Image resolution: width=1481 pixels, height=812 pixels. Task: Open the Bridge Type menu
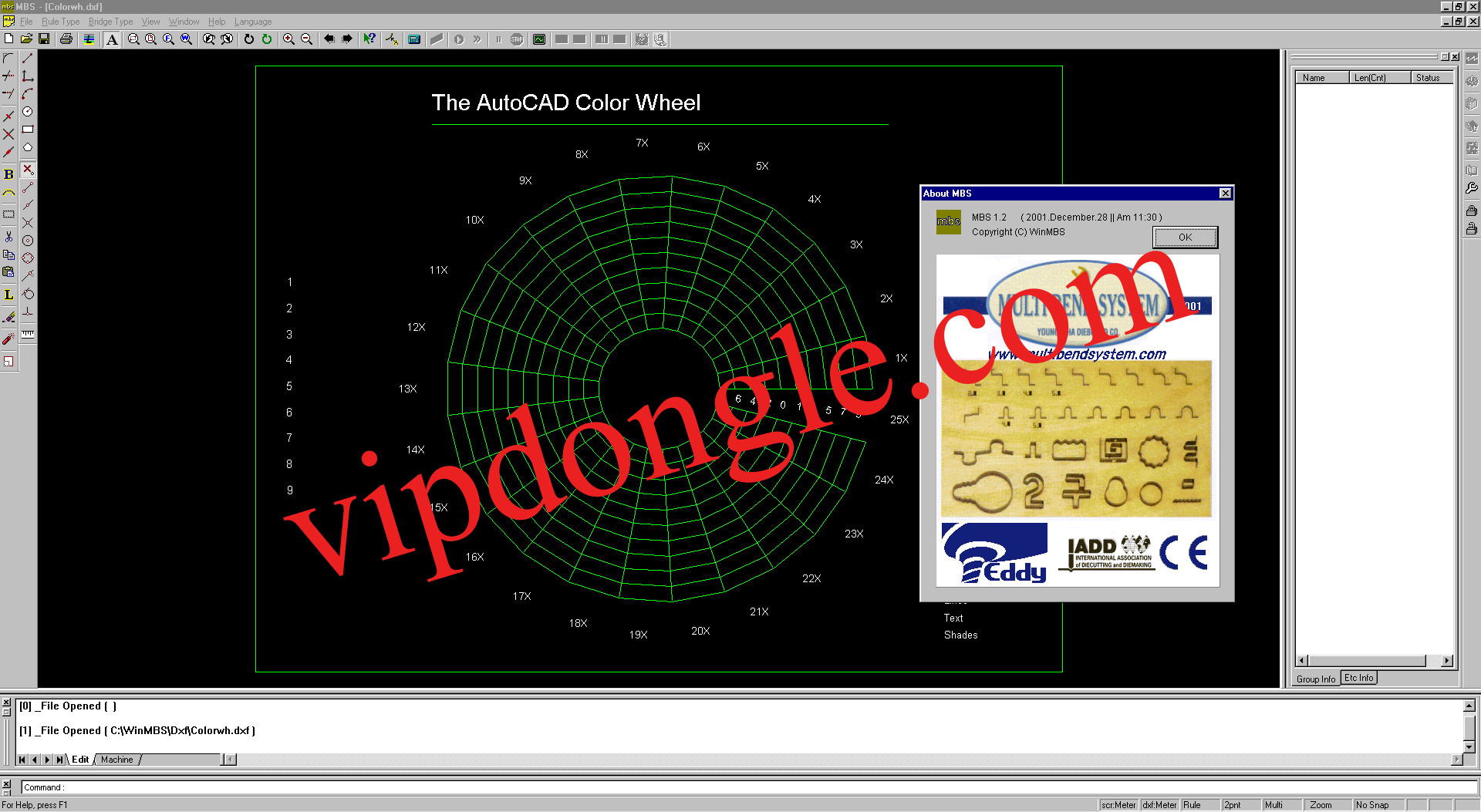pyautogui.click(x=110, y=22)
